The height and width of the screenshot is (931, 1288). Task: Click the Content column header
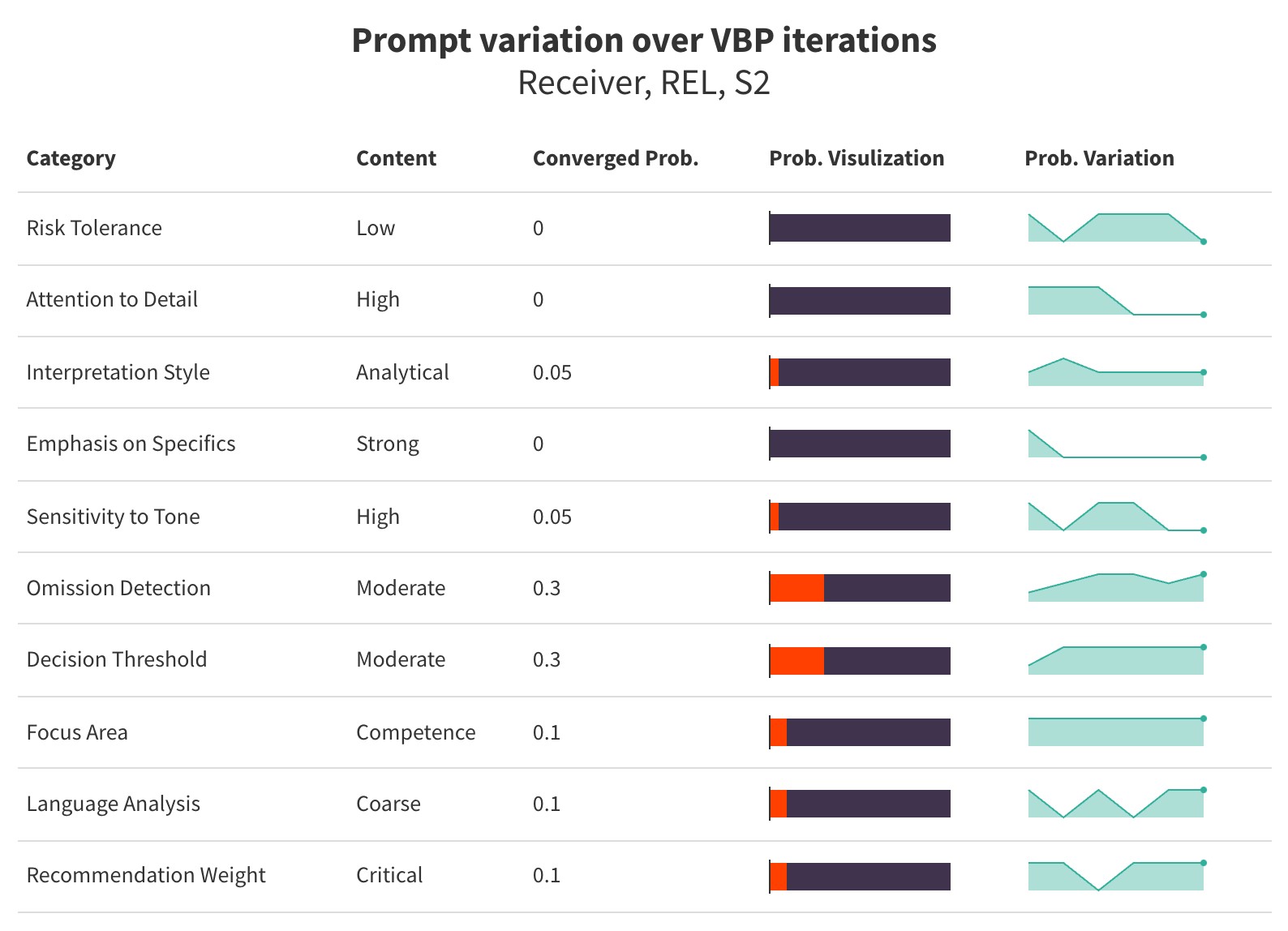click(x=396, y=158)
